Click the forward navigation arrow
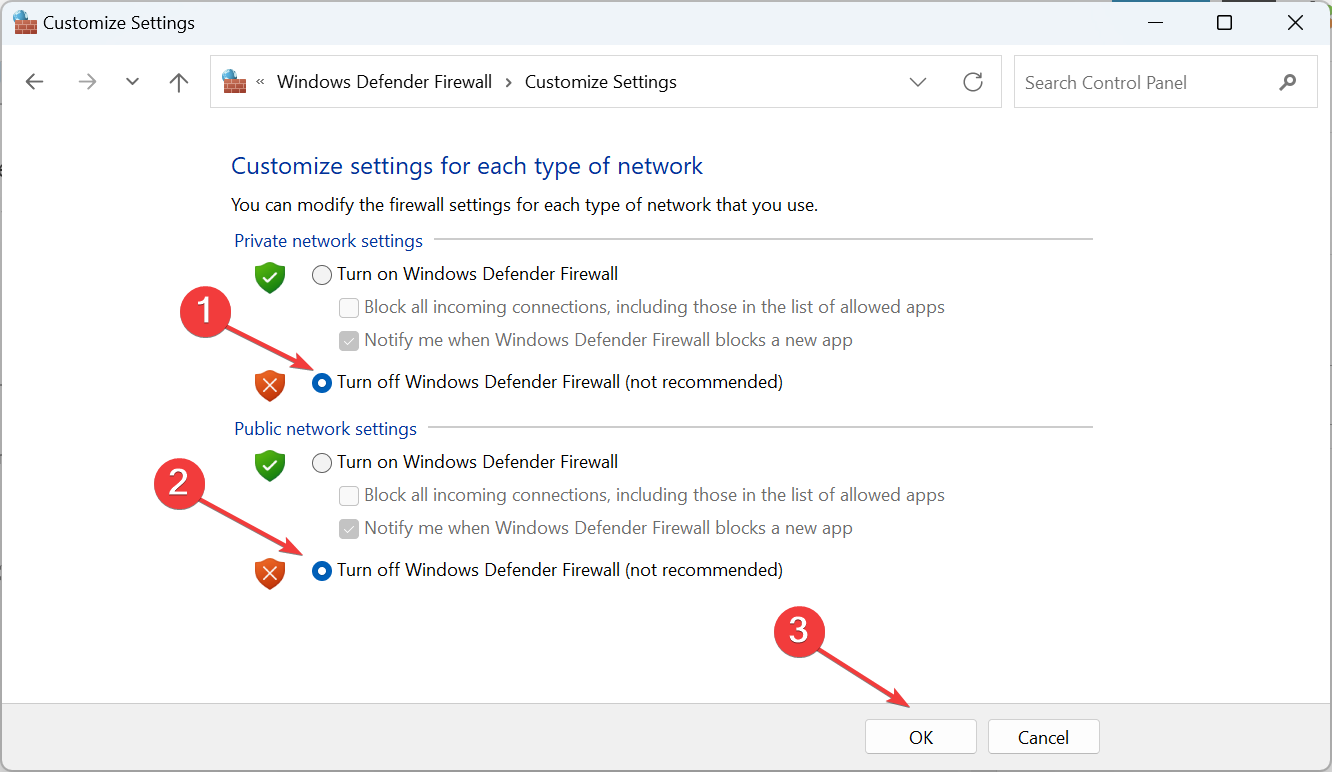This screenshot has width=1332, height=772. (87, 82)
